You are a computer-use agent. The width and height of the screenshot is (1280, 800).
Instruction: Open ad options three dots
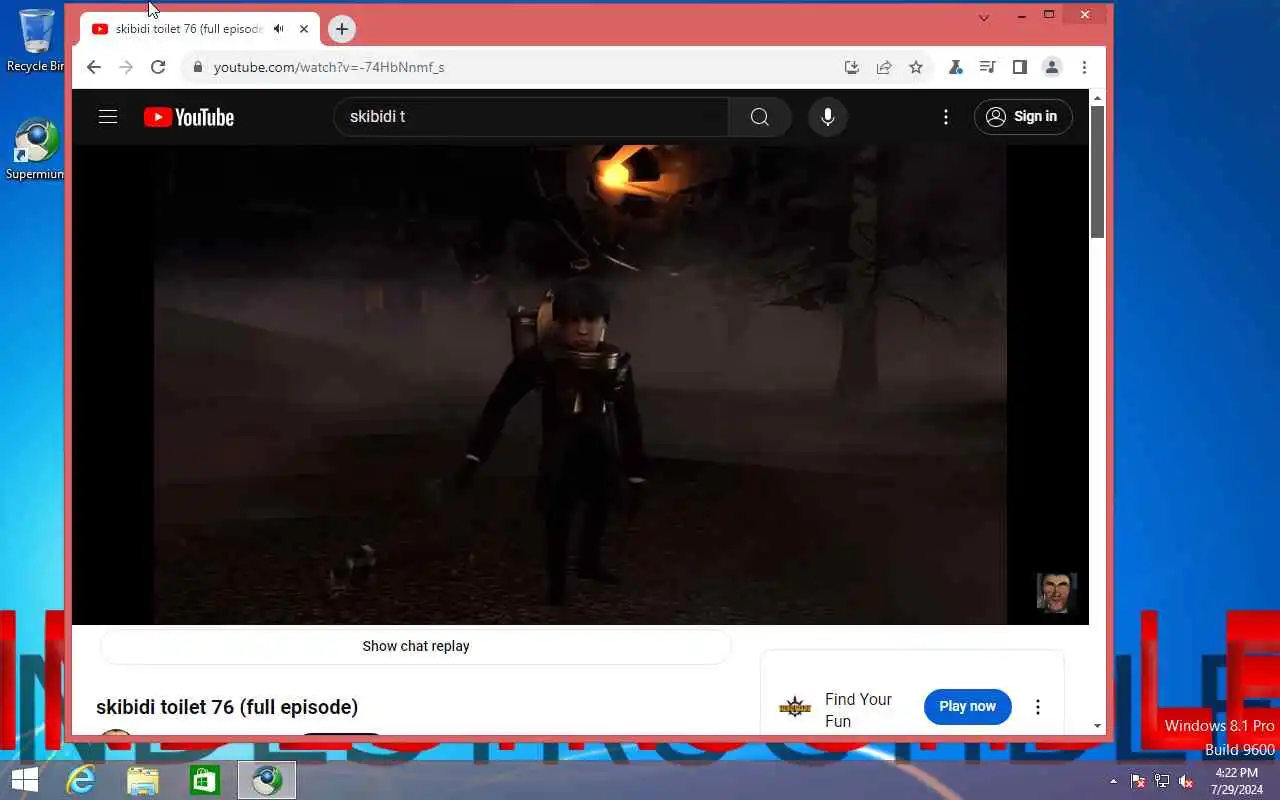pos(1038,707)
